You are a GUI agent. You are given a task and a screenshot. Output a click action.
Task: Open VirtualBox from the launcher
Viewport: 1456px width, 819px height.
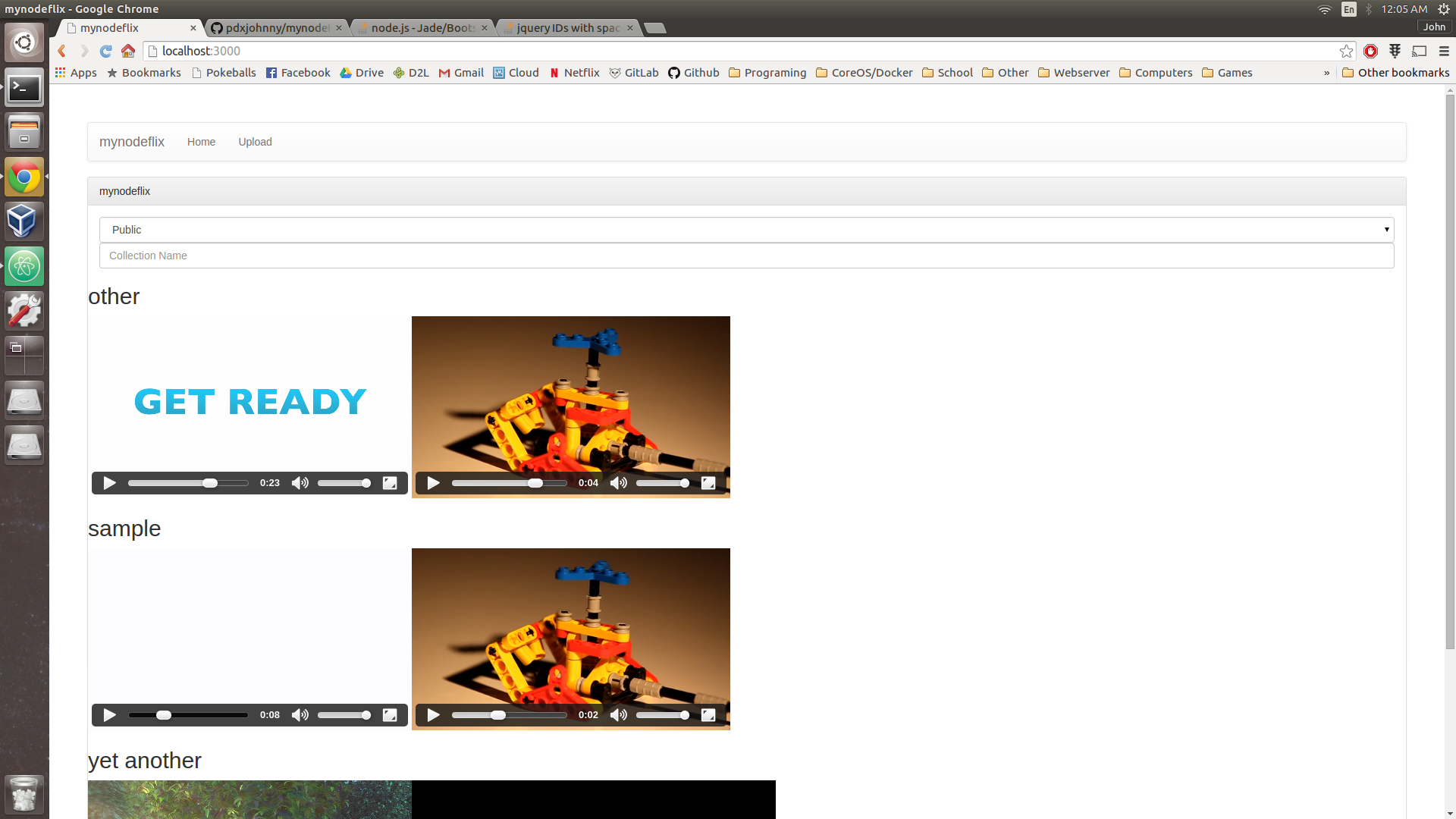24,221
